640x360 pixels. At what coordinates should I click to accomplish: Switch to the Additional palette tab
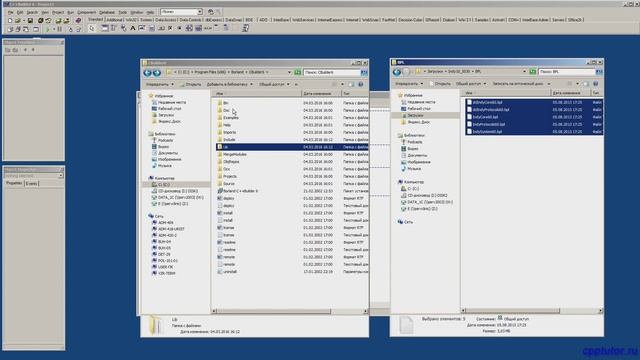pyautogui.click(x=114, y=20)
